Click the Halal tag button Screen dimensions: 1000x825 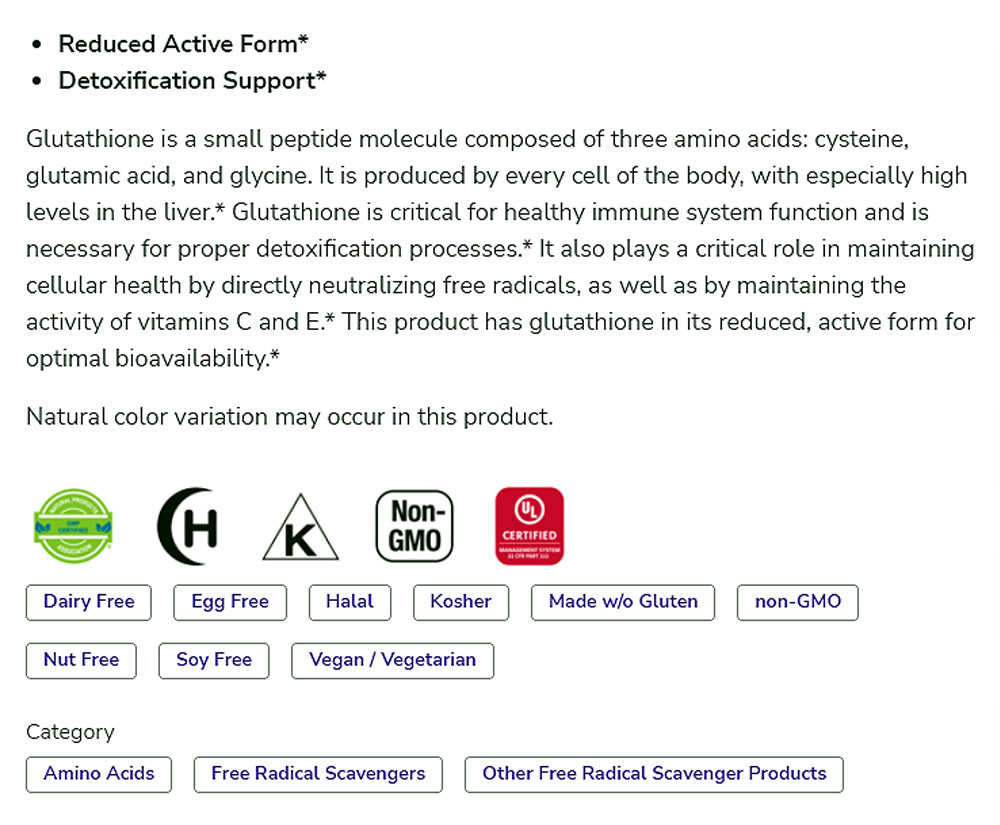pos(350,602)
